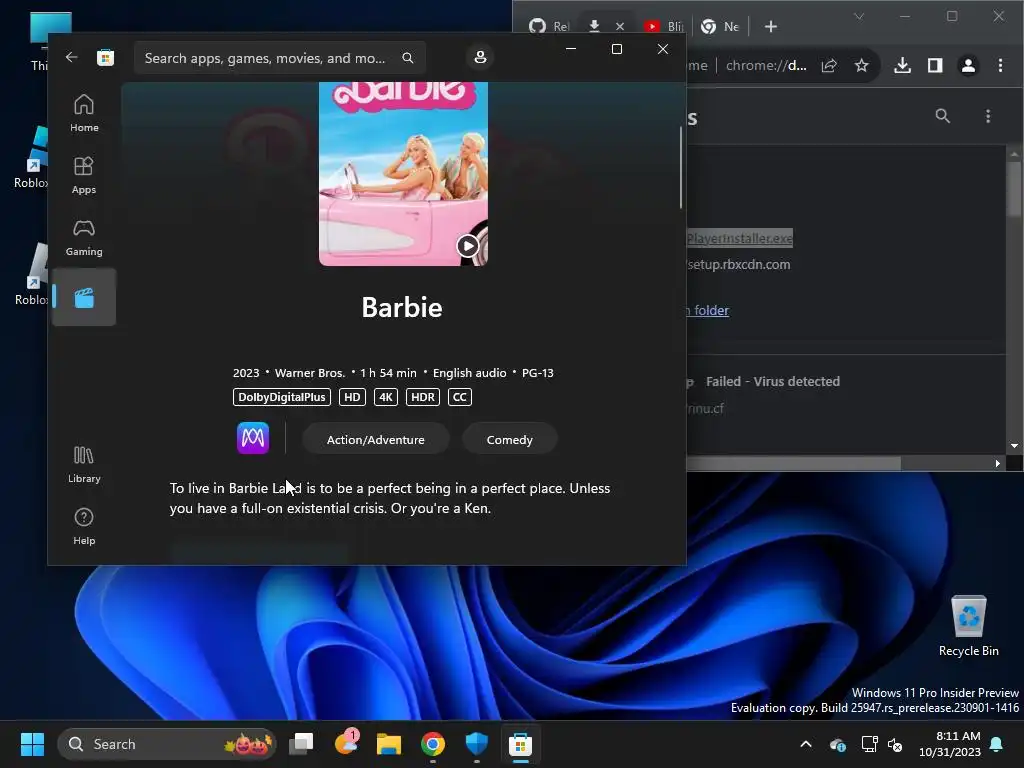Switch to the Downloads tab in Chrome

[594, 26]
